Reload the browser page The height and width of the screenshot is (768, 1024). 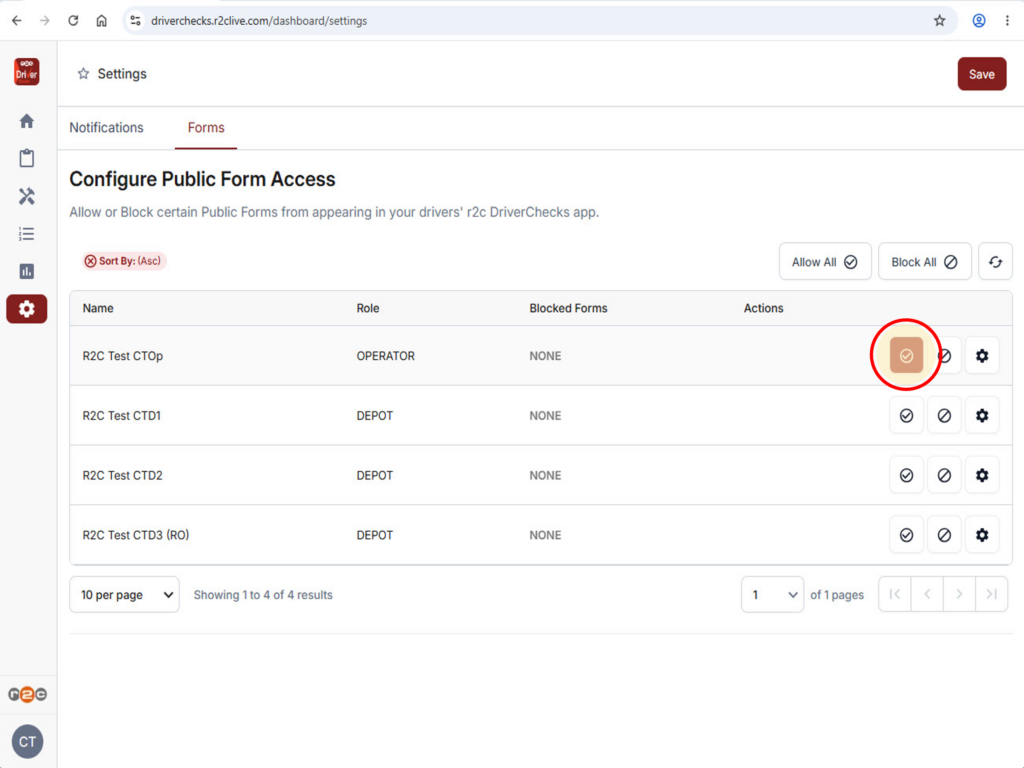pos(73,21)
